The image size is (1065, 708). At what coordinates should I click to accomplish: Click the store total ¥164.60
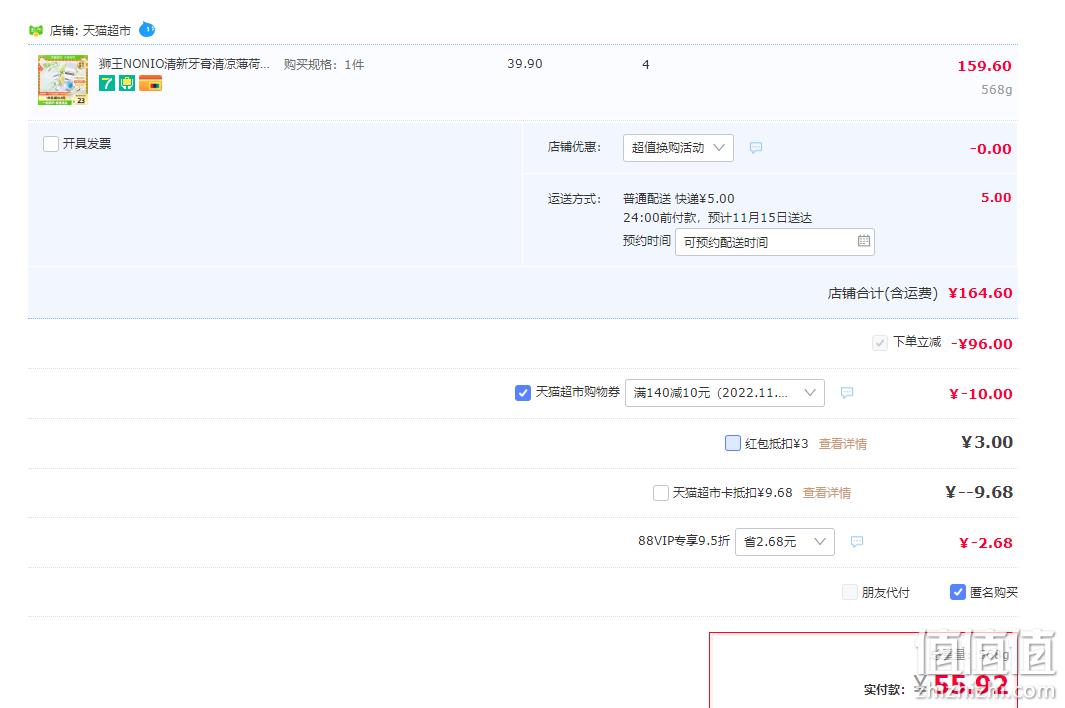980,293
